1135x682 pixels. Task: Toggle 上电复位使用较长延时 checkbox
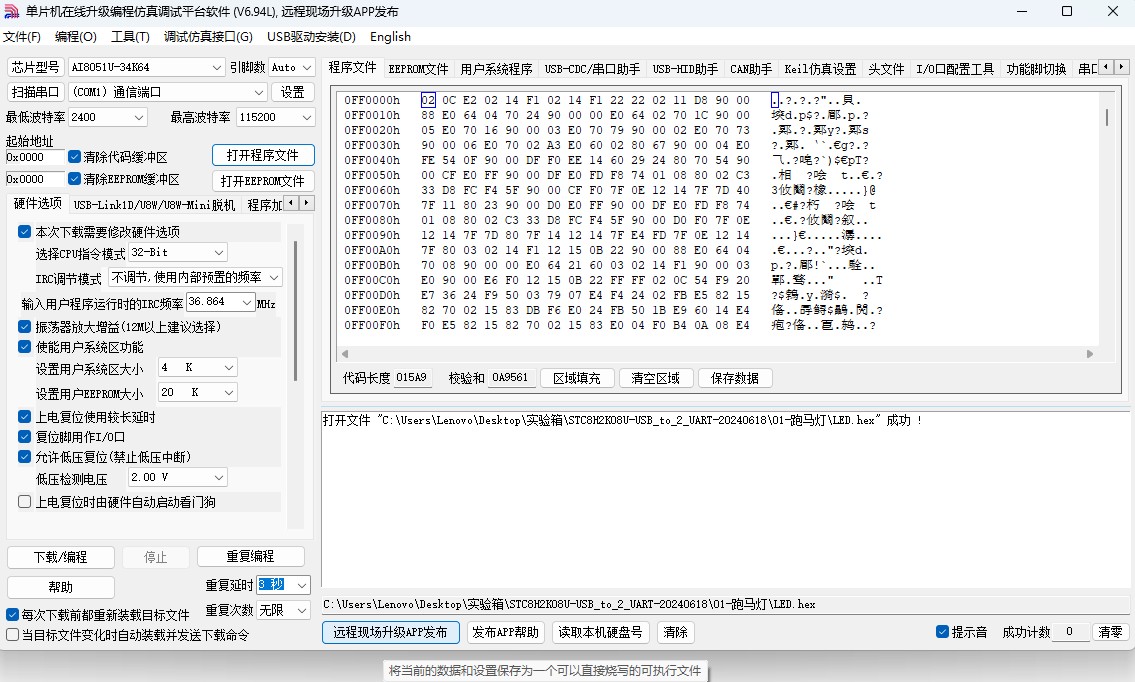click(24, 416)
